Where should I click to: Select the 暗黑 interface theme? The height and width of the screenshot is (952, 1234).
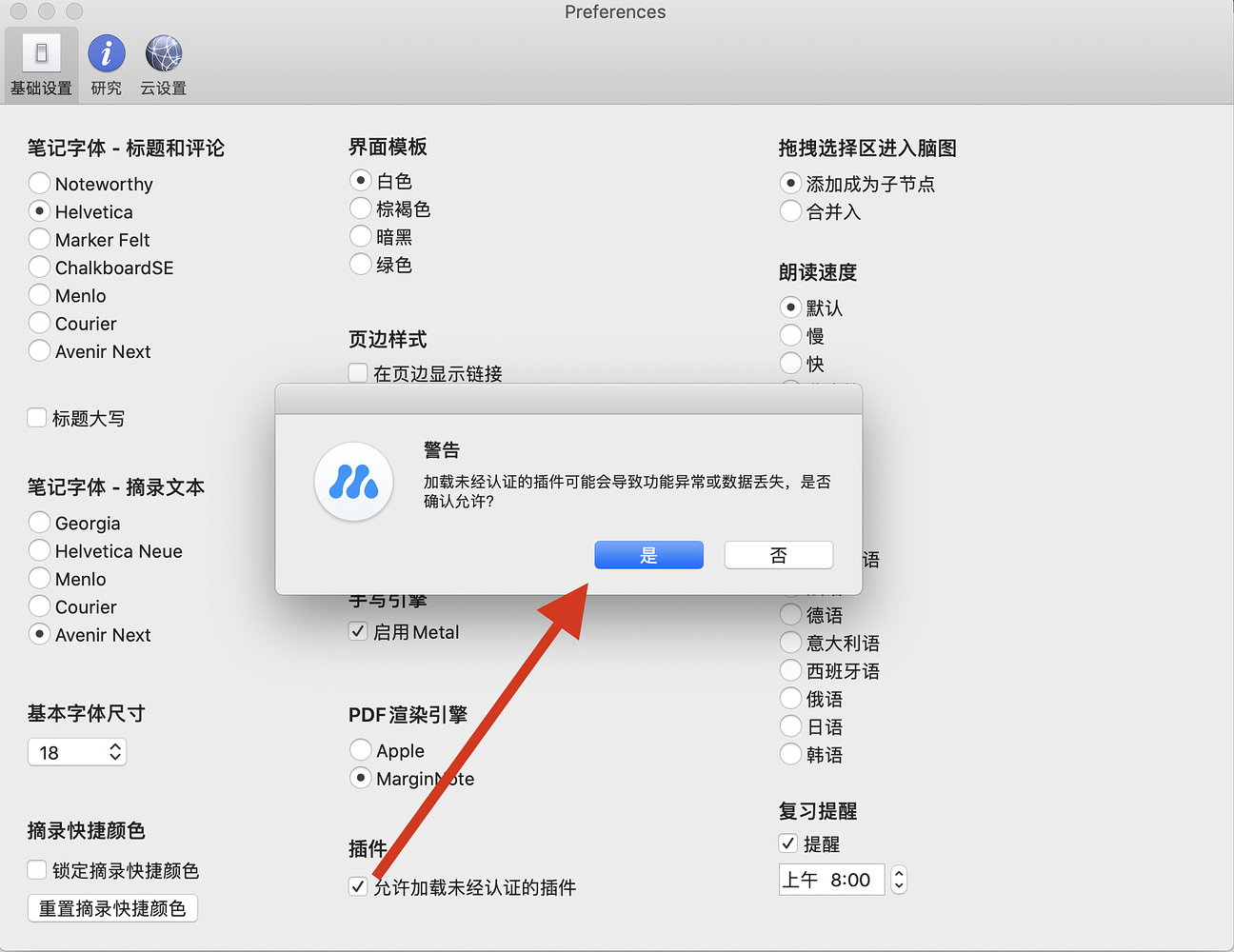click(x=360, y=236)
